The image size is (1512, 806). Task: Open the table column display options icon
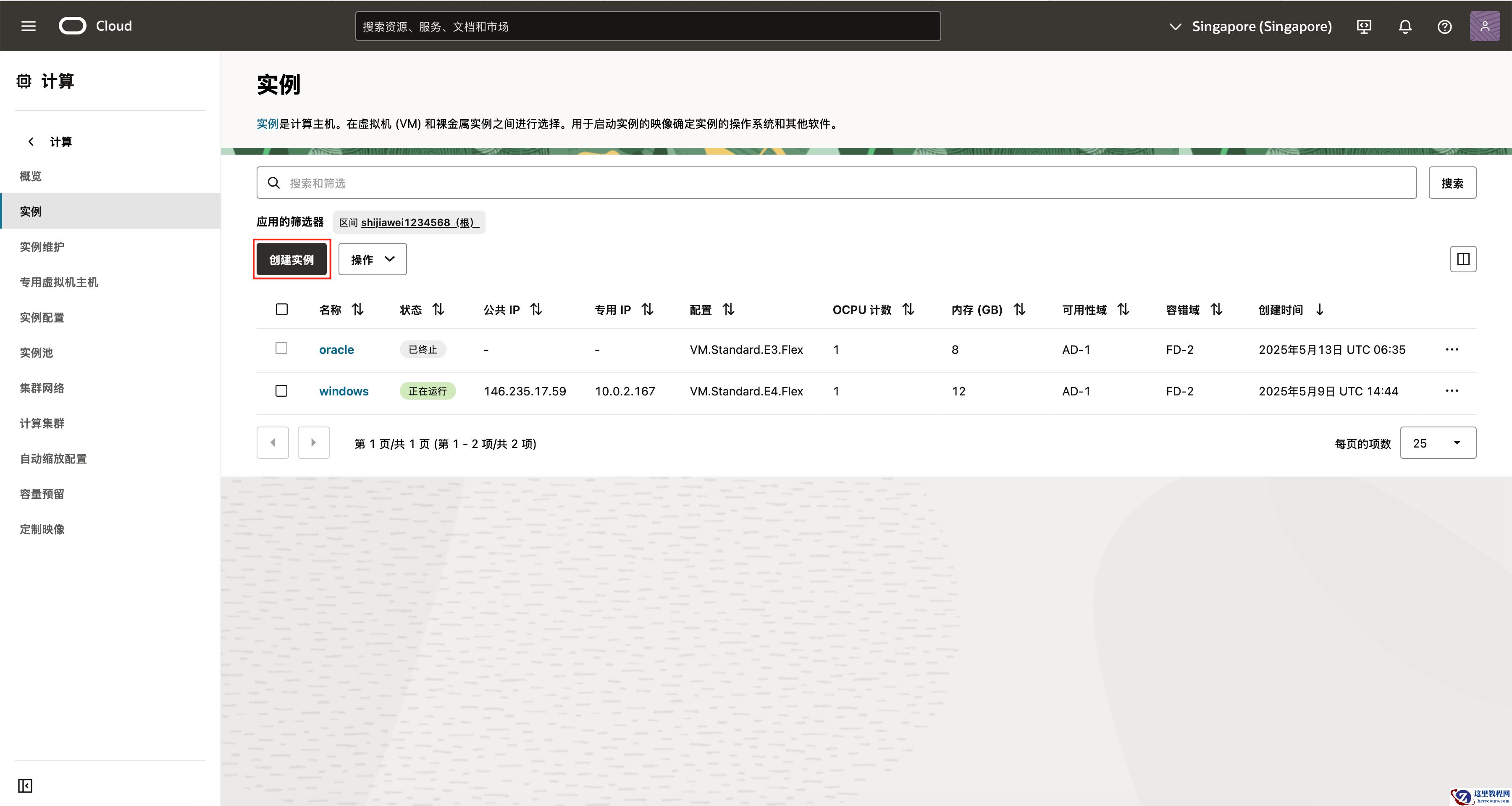(x=1463, y=258)
